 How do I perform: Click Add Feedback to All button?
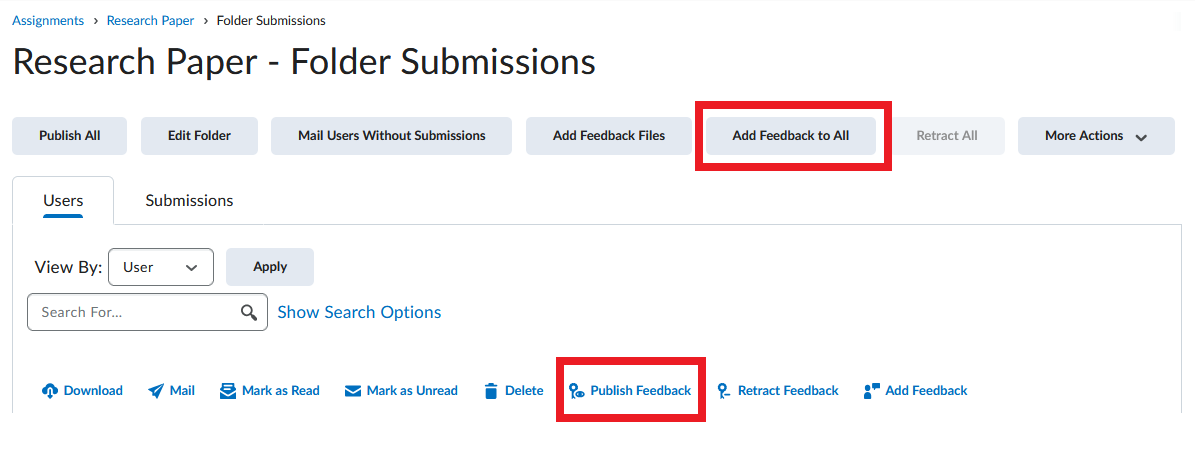[x=790, y=136]
